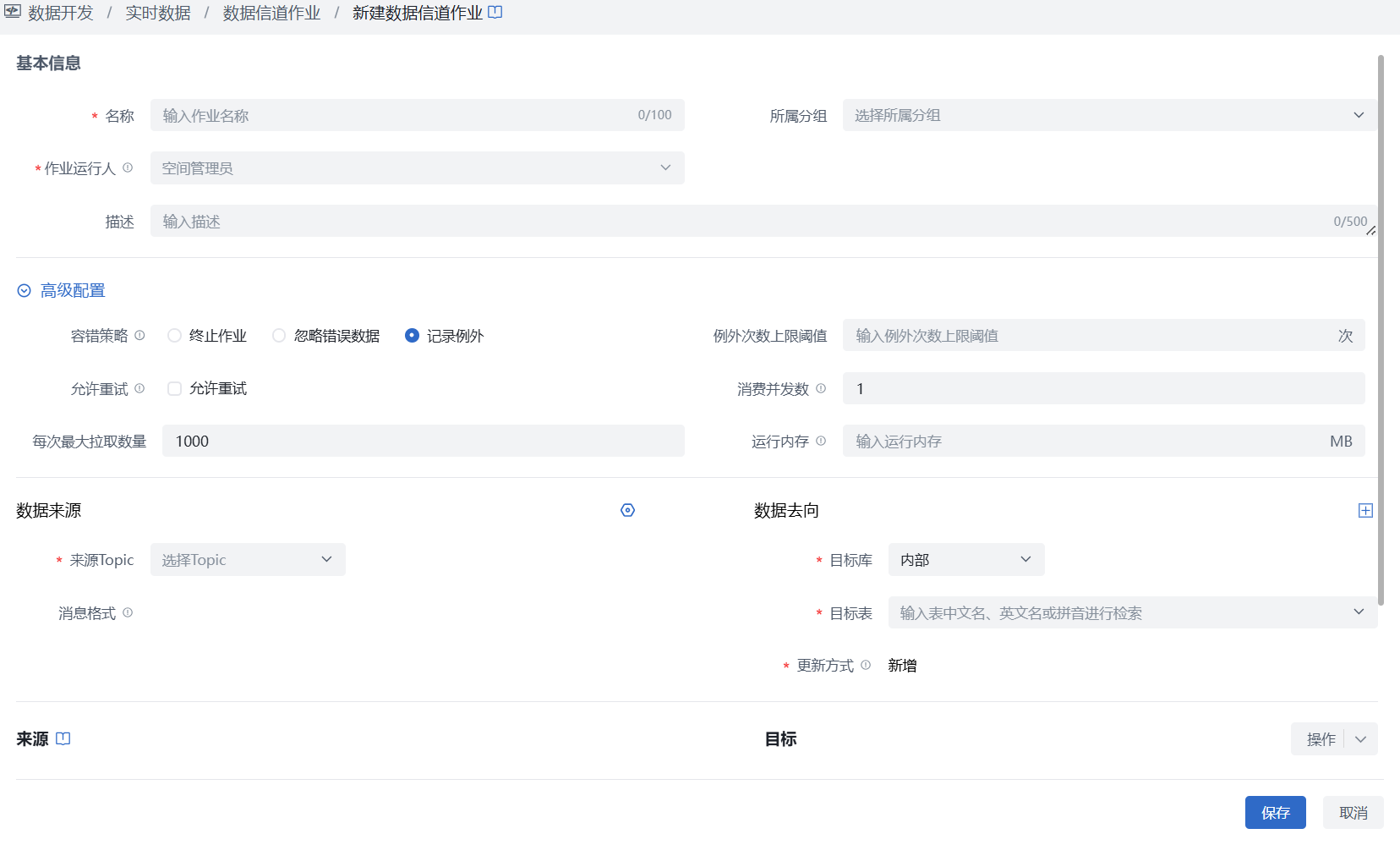Click the data development icon in breadcrumb
Viewport: 1400px width, 845px height.
click(x=13, y=12)
